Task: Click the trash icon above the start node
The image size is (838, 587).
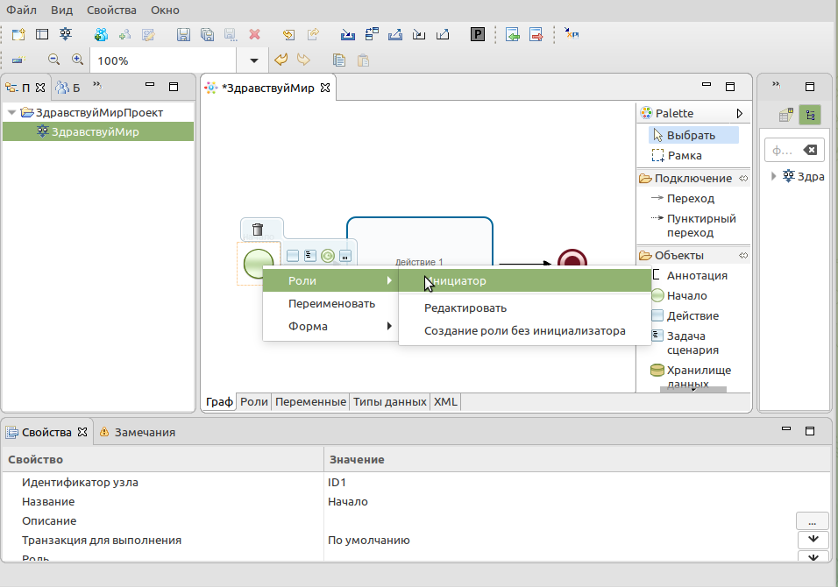Action: coord(258,229)
